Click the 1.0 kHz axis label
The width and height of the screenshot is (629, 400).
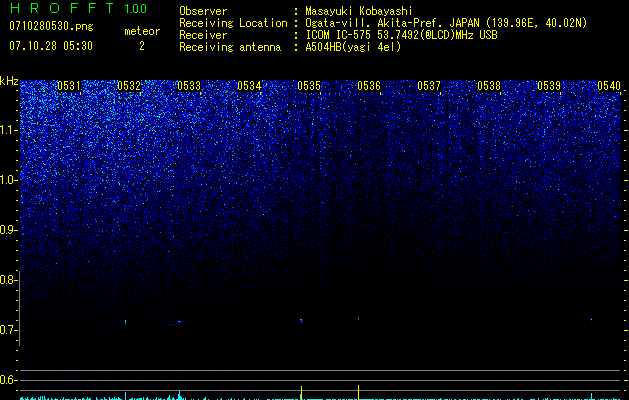9,180
